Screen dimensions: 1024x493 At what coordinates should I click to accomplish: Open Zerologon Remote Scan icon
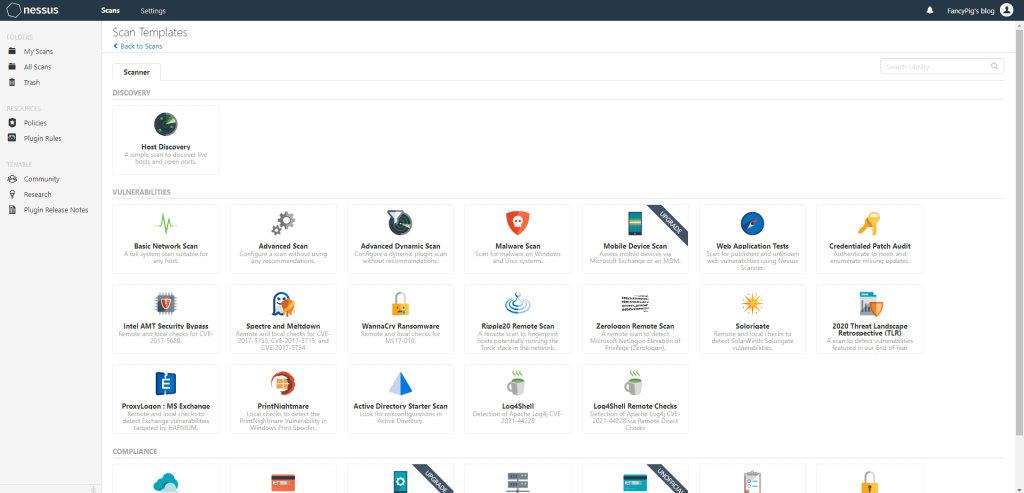coord(635,302)
